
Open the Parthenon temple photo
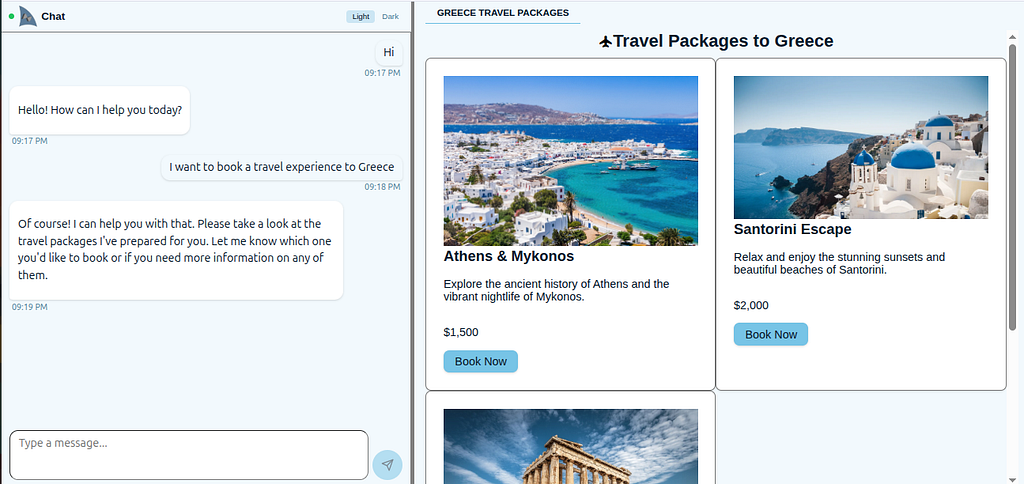tap(571, 447)
